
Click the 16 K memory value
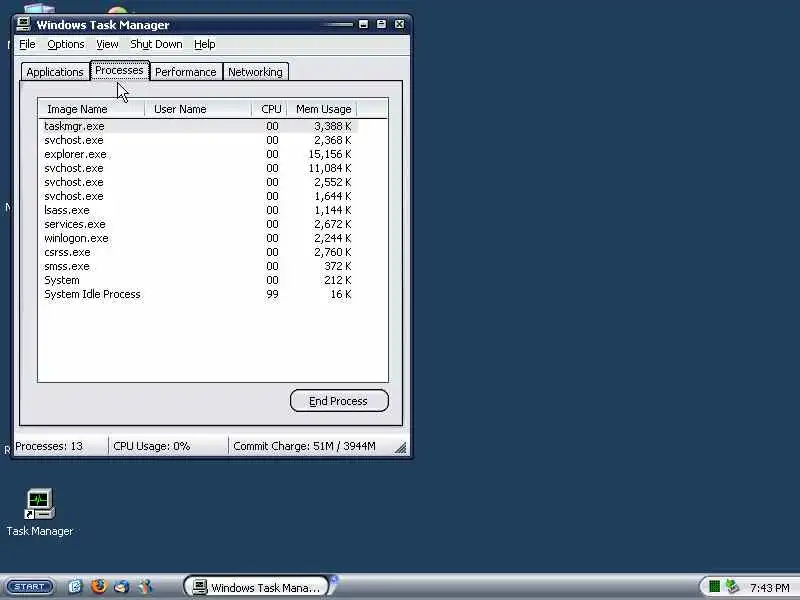[341, 294]
